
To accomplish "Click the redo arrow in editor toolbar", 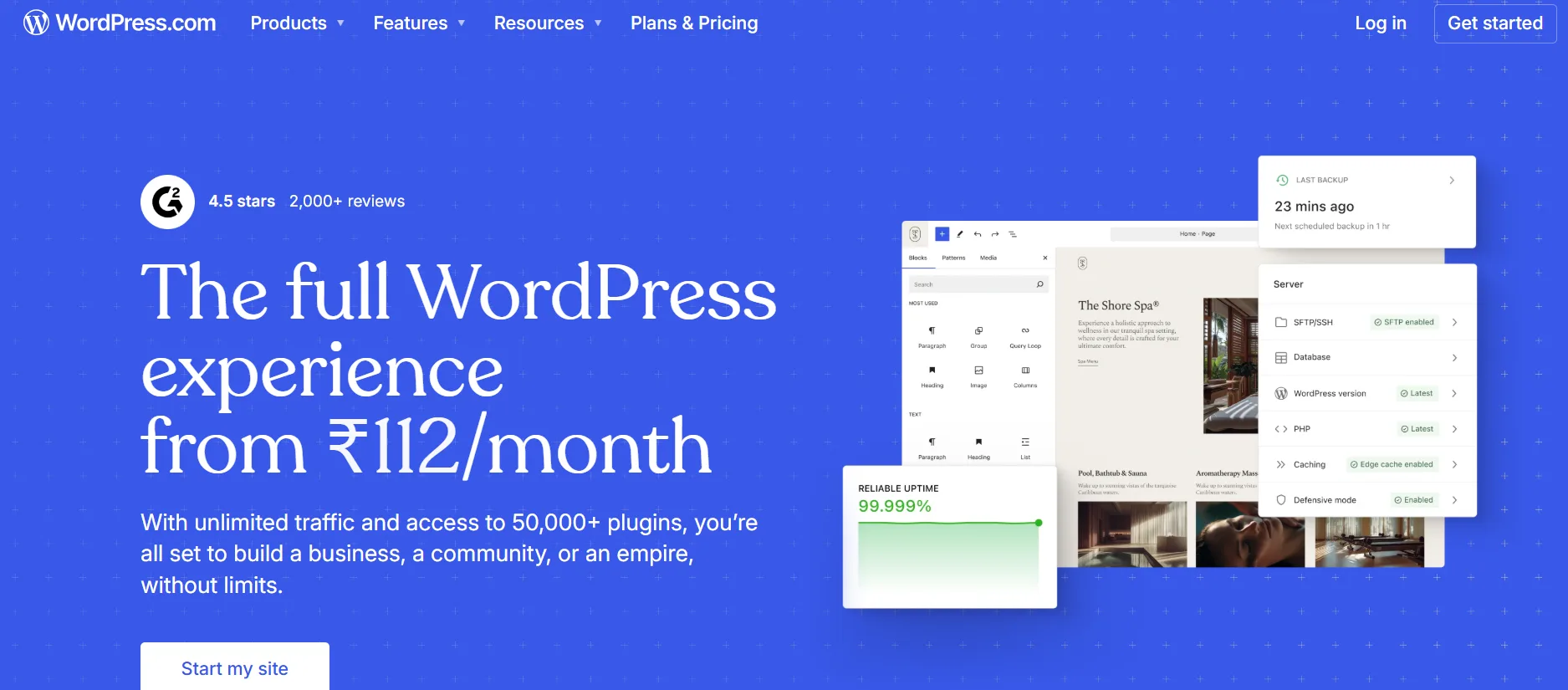I will 995,234.
